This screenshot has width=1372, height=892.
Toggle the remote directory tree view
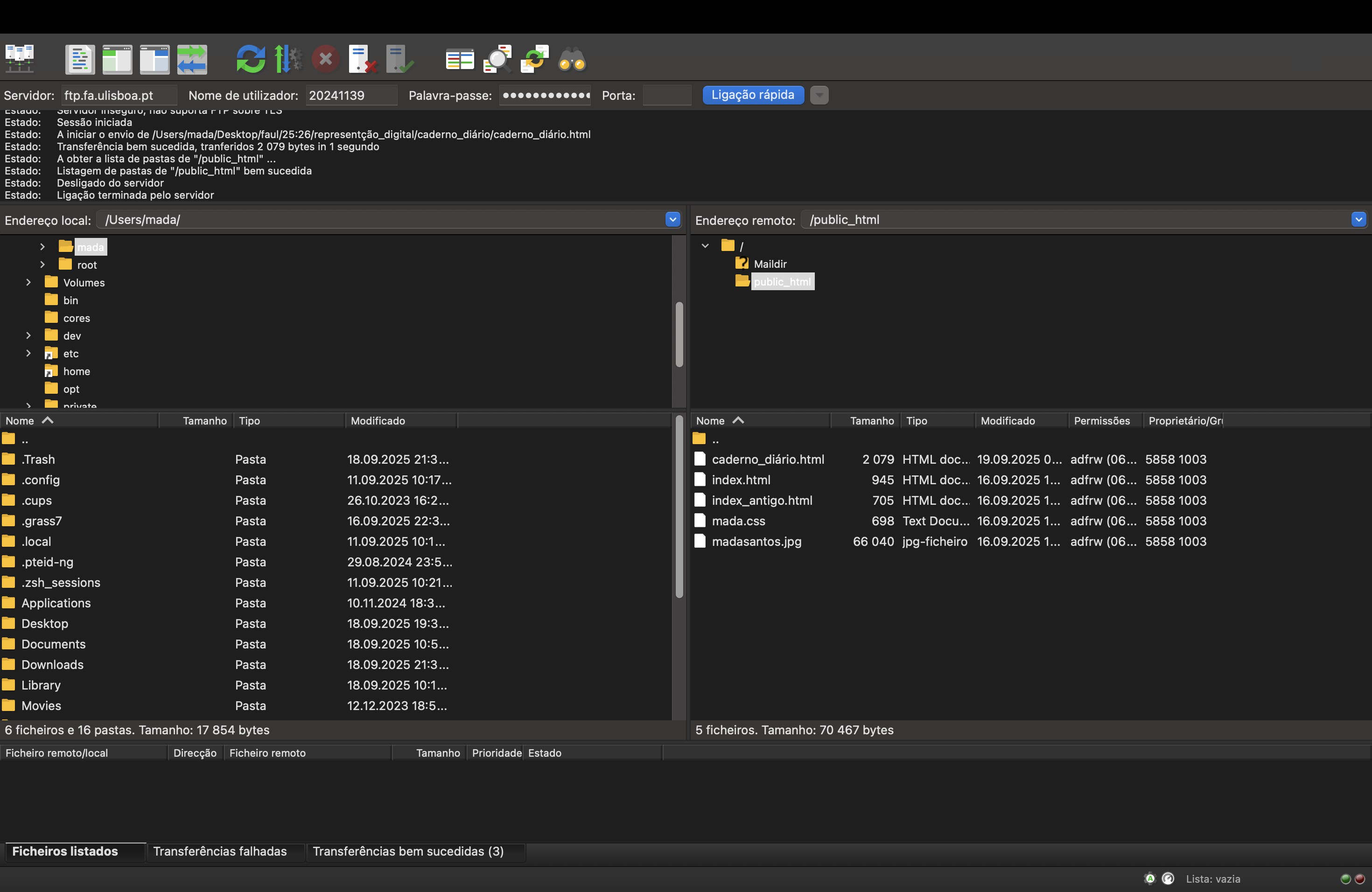click(154, 59)
